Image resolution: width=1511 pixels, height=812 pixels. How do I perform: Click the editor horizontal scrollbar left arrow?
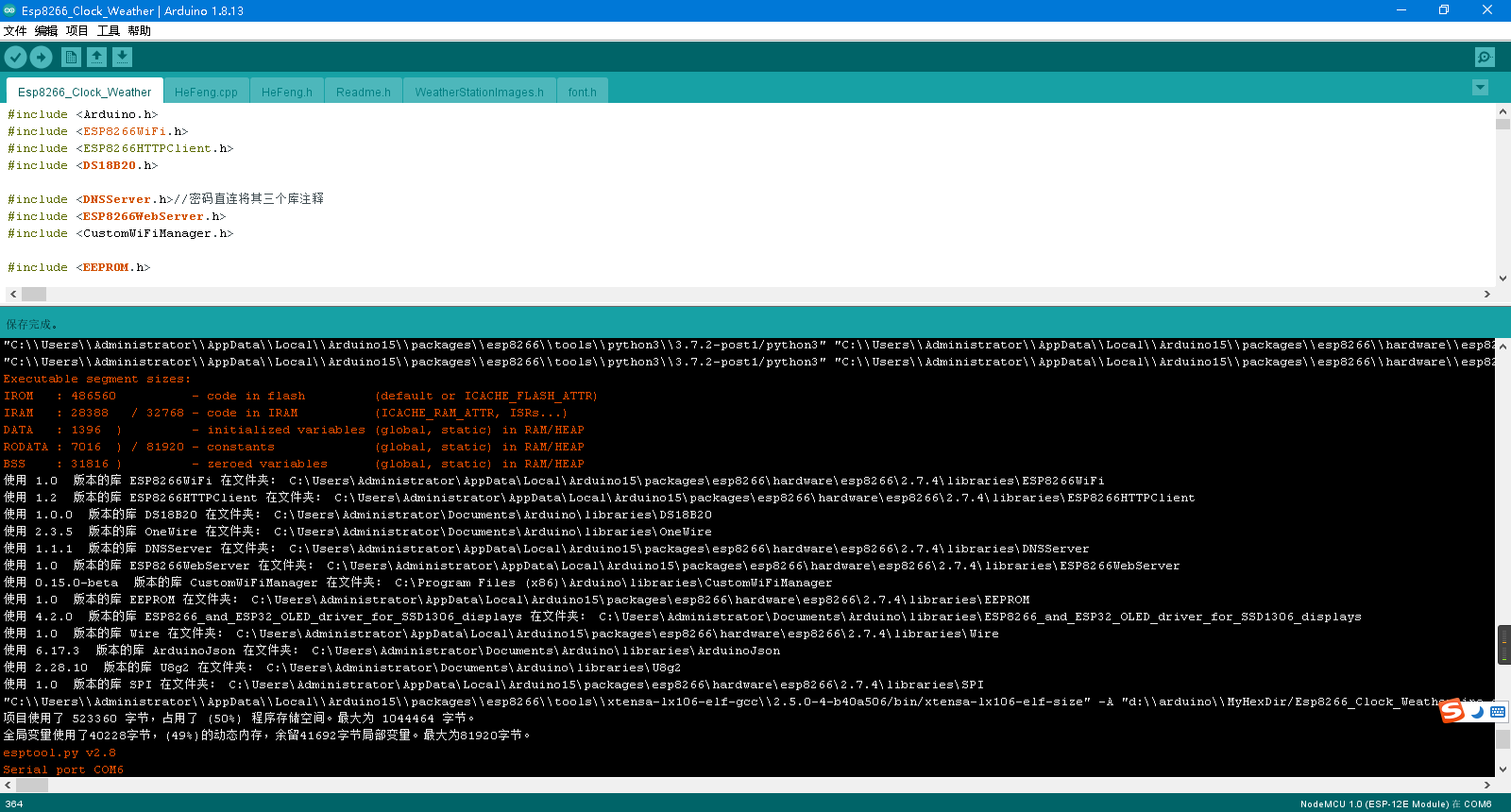(13, 294)
